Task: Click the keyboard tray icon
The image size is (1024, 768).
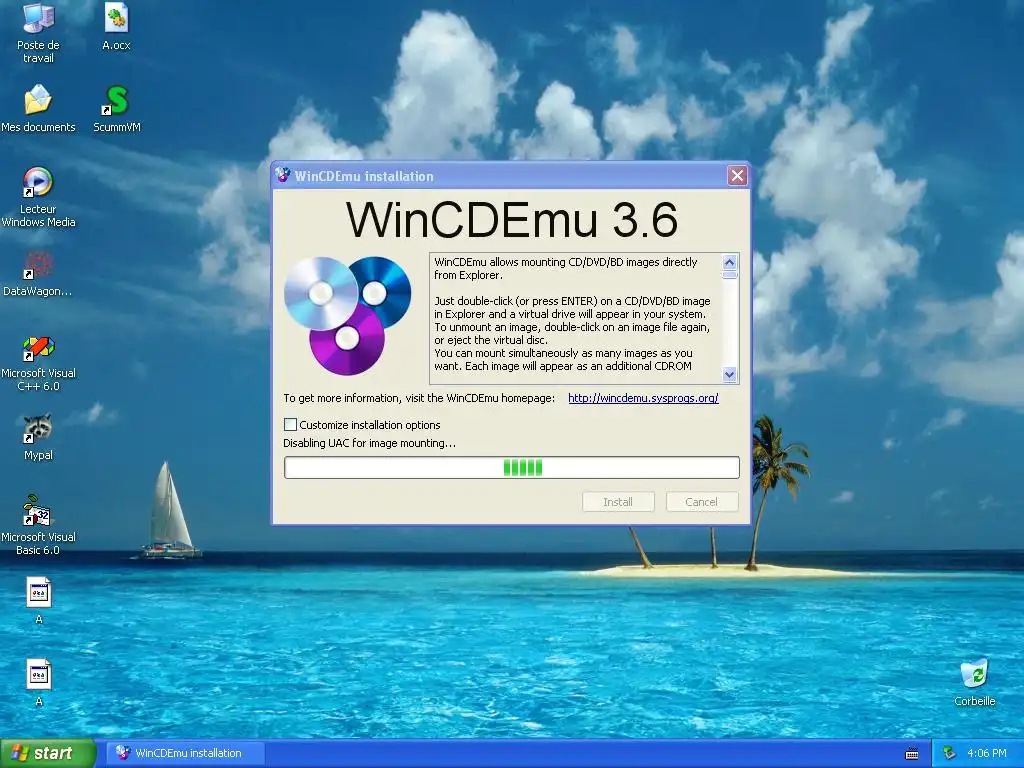Action: [x=912, y=754]
